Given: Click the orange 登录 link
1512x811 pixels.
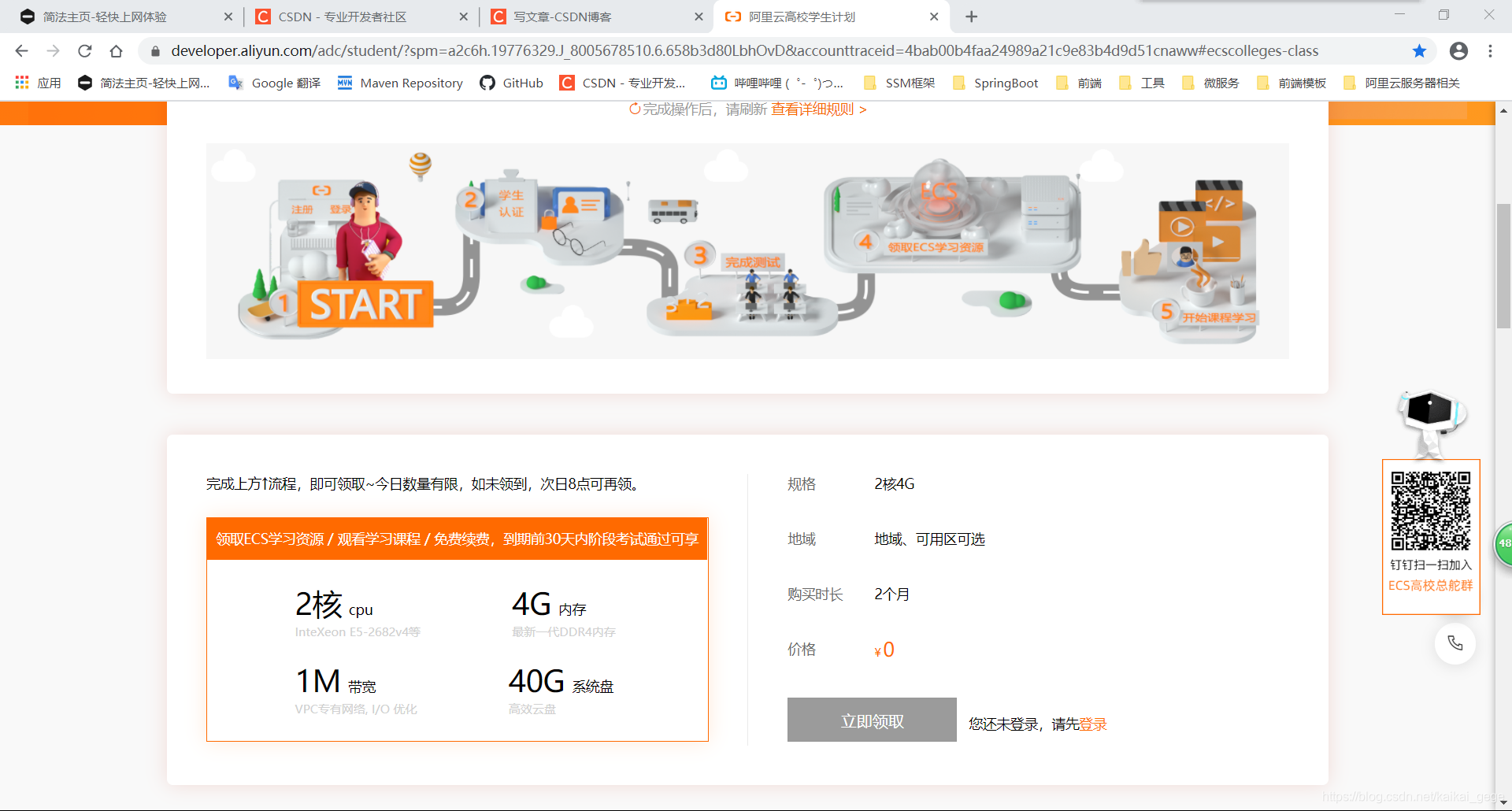Looking at the screenshot, I should [1093, 724].
